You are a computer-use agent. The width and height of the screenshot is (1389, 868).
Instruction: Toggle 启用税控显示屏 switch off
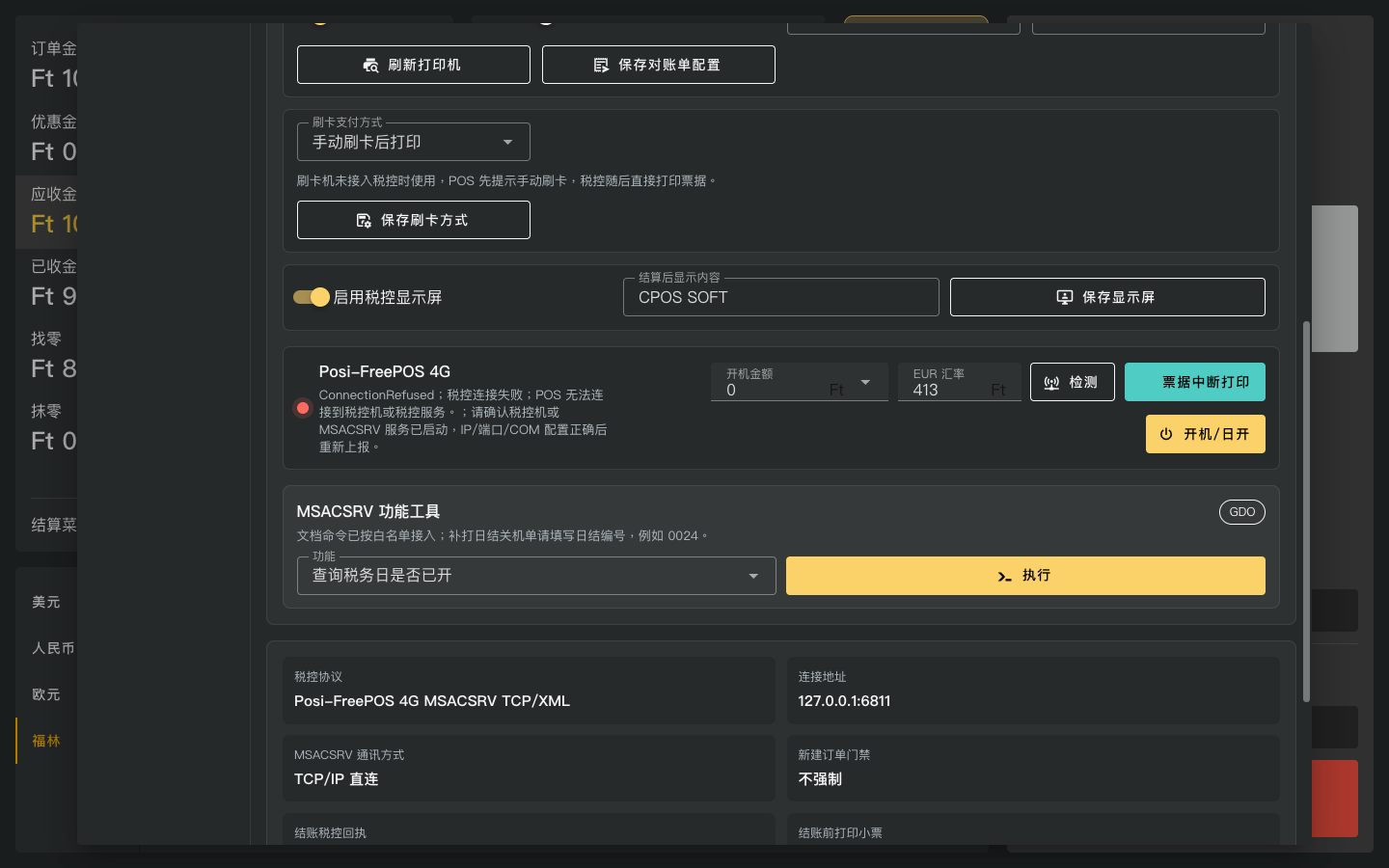(x=312, y=297)
